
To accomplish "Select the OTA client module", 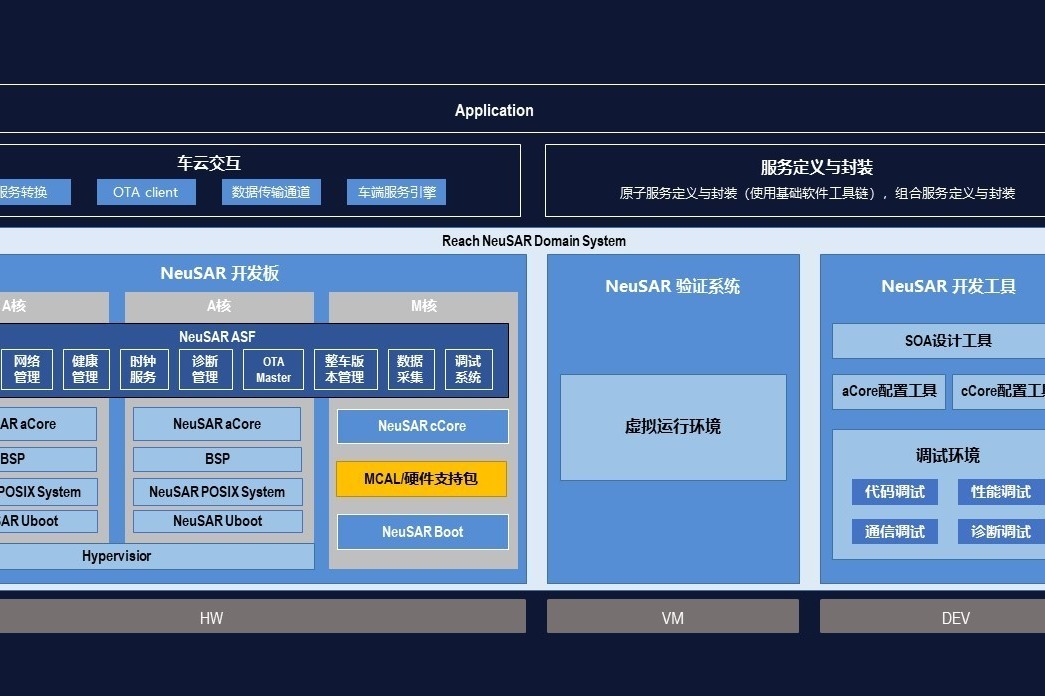I will click(146, 192).
